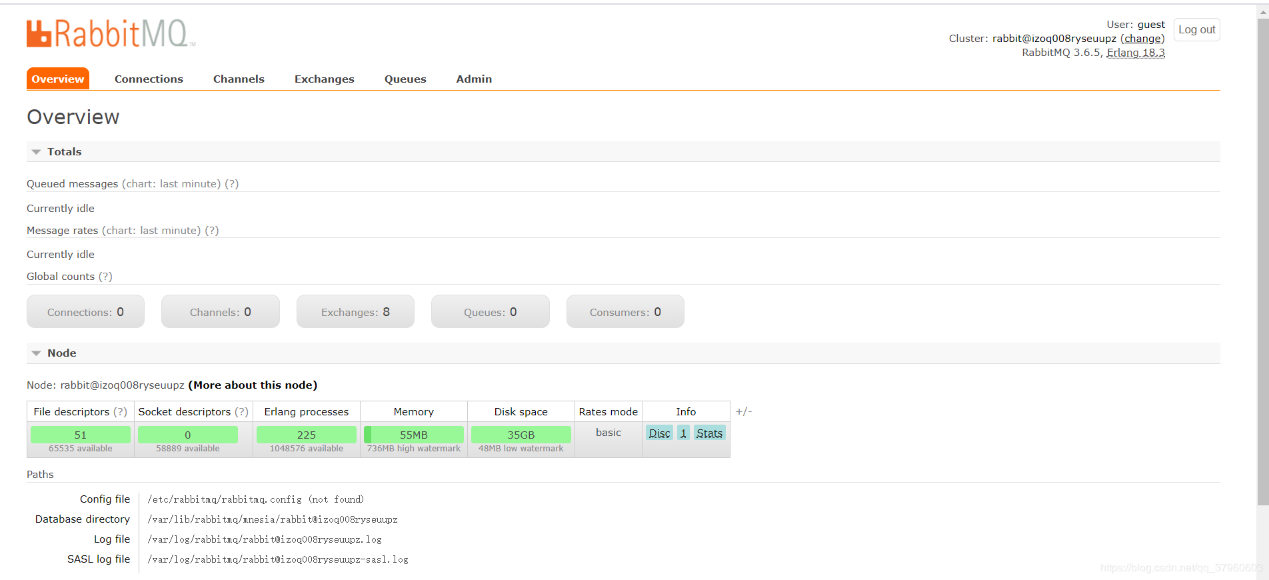Image resolution: width=1269 pixels, height=580 pixels.
Task: Click the green Memory 55MB usage bar
Action: (x=413, y=434)
